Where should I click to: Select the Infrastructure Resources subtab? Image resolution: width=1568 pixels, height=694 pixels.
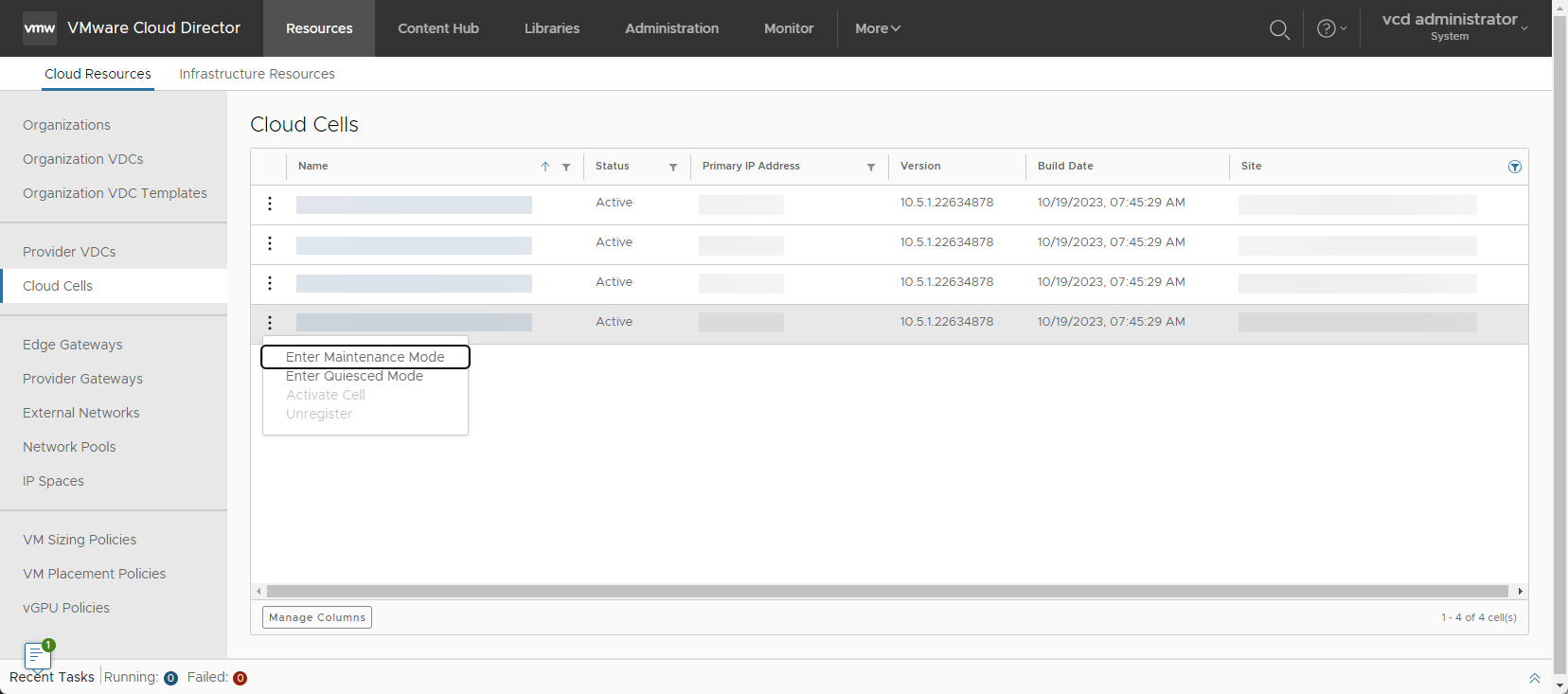(x=257, y=74)
